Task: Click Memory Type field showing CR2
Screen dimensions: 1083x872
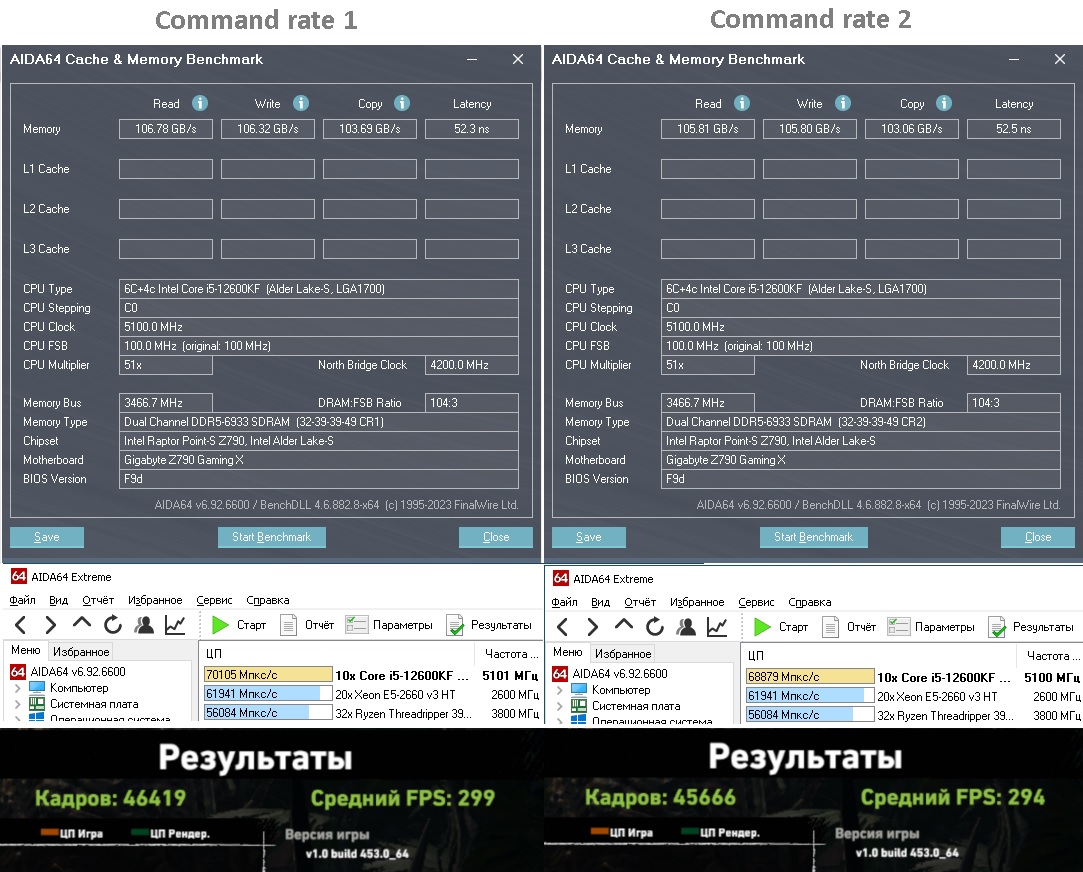Action: tap(861, 422)
